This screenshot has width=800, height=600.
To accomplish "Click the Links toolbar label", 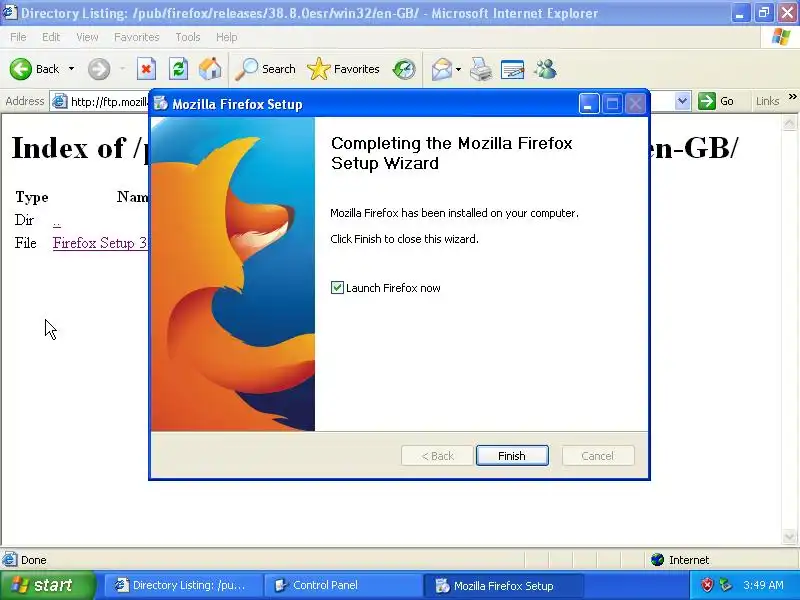I will (x=767, y=101).
